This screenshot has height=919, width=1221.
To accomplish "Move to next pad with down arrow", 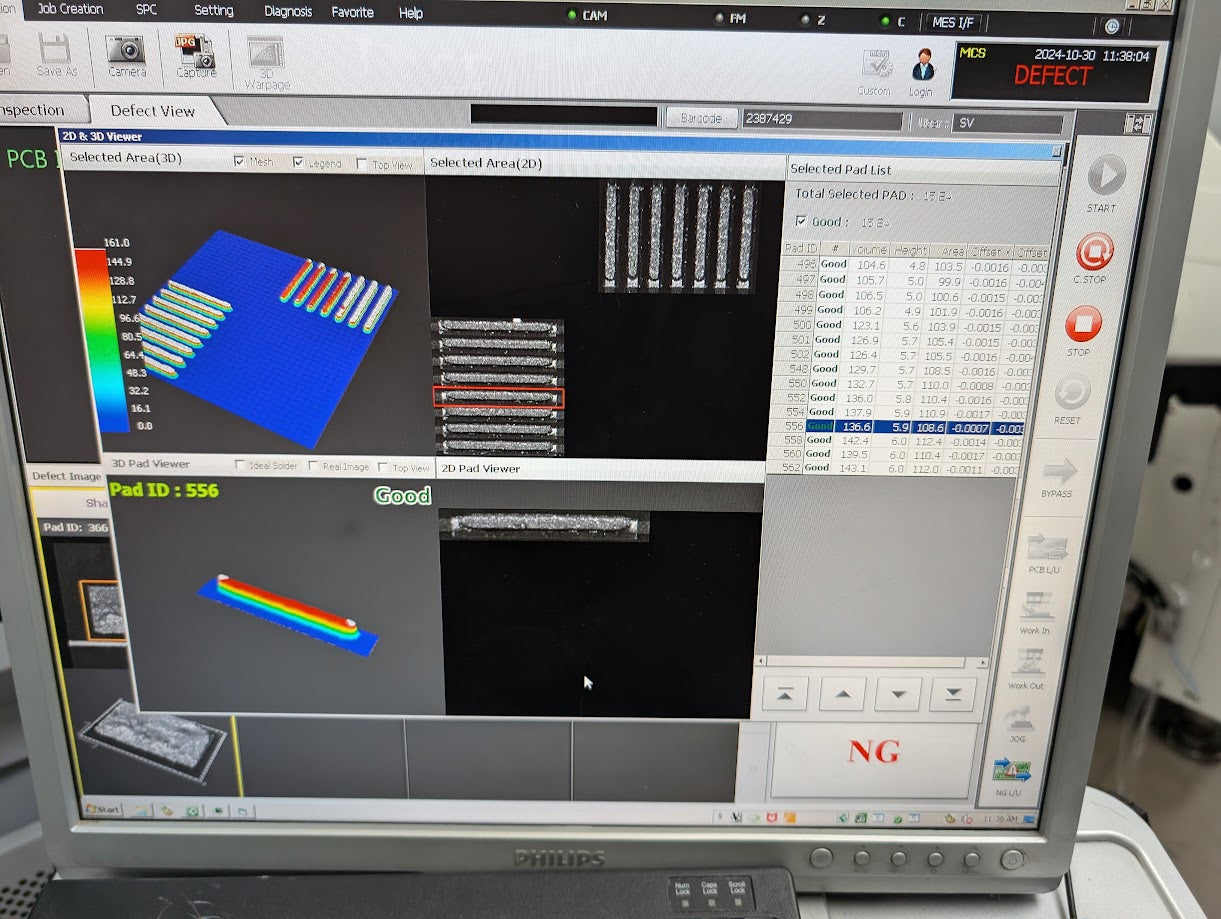I will [897, 693].
